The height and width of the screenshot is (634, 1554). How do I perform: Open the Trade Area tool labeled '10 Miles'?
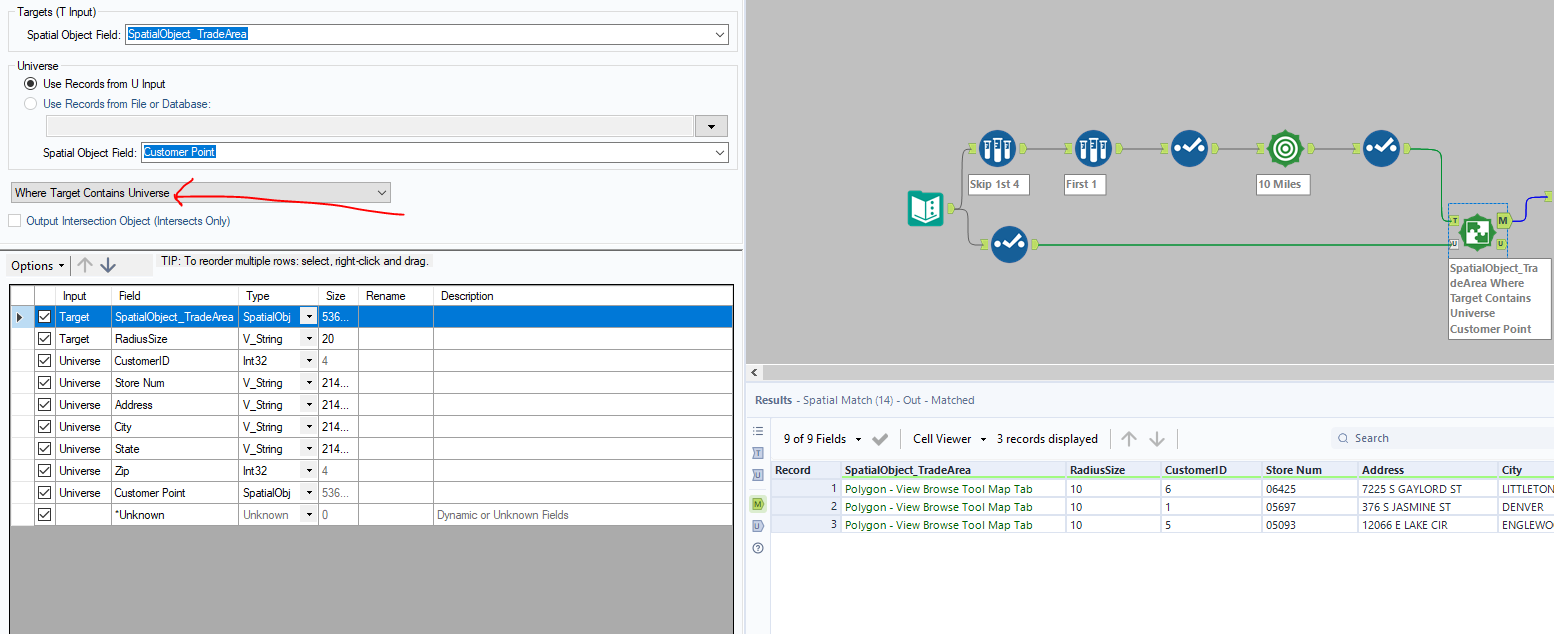pos(1283,147)
